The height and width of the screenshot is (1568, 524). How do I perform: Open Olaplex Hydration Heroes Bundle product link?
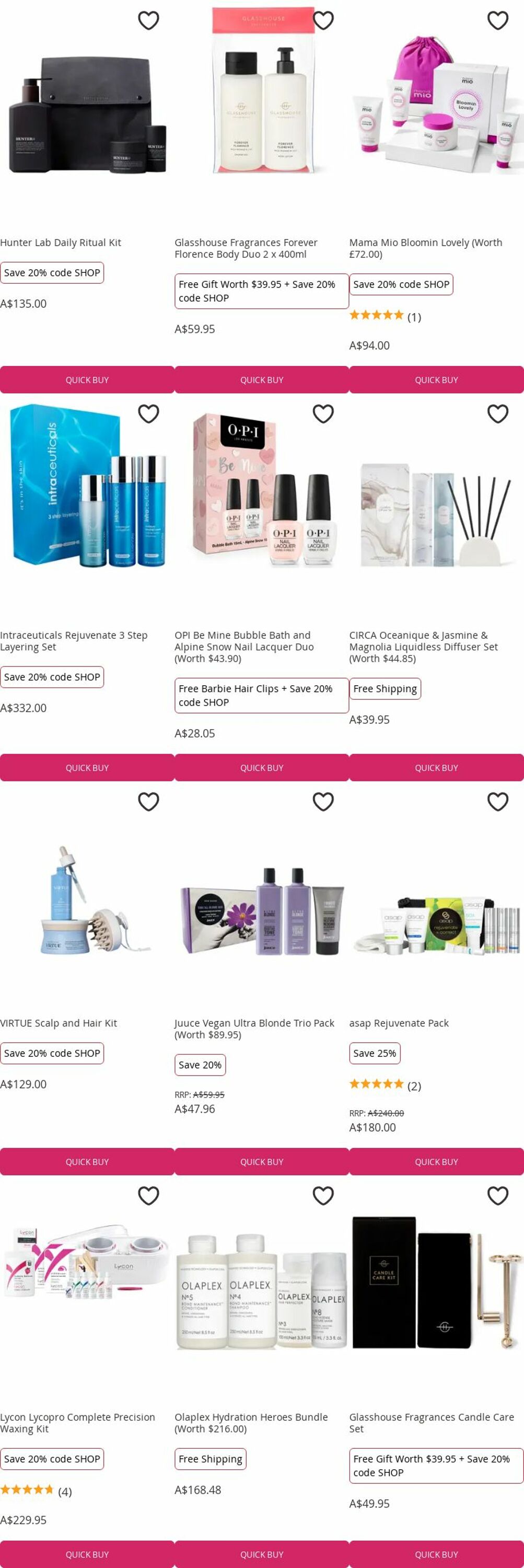[251, 1423]
